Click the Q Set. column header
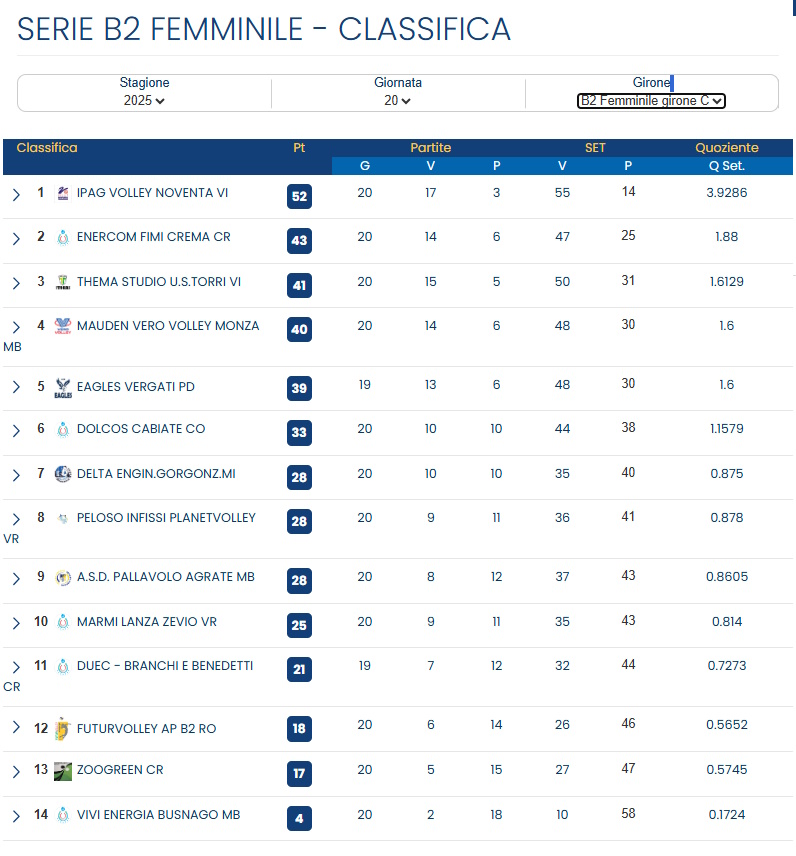Viewport: 796px width, 856px height. point(727,166)
